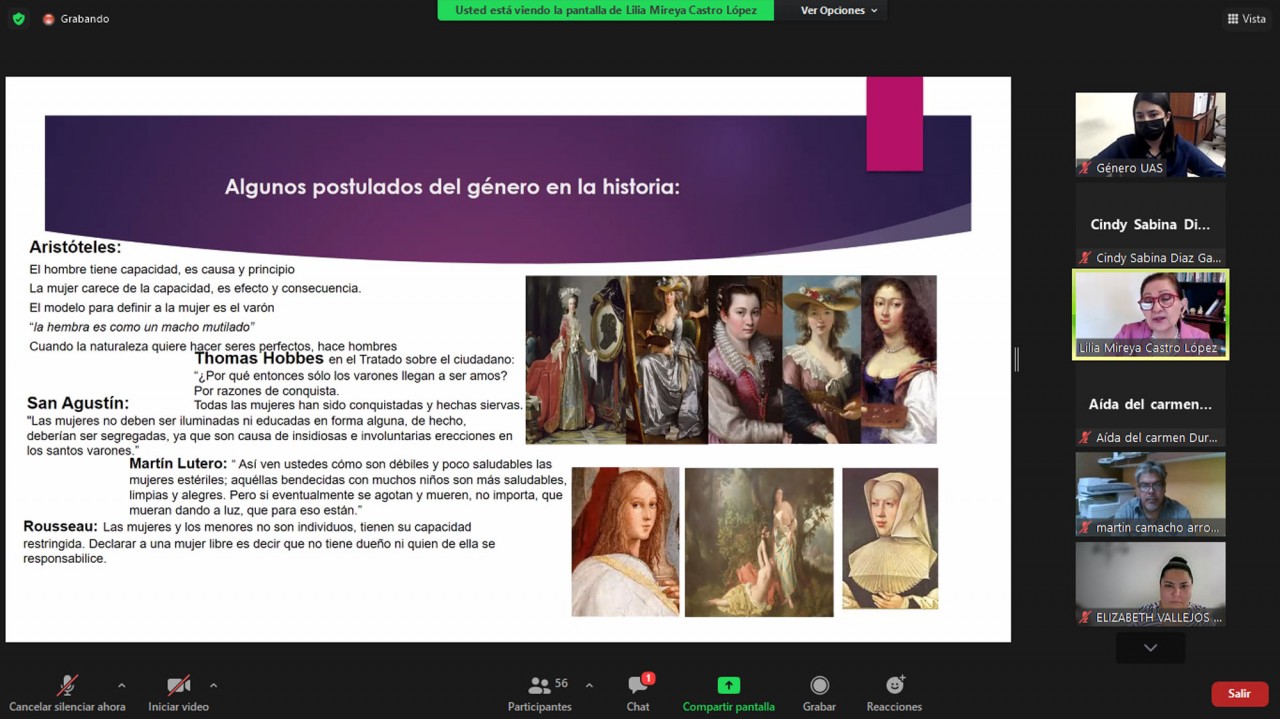Click the red-haired portrait painting
The width and height of the screenshot is (1280, 719).
click(625, 541)
